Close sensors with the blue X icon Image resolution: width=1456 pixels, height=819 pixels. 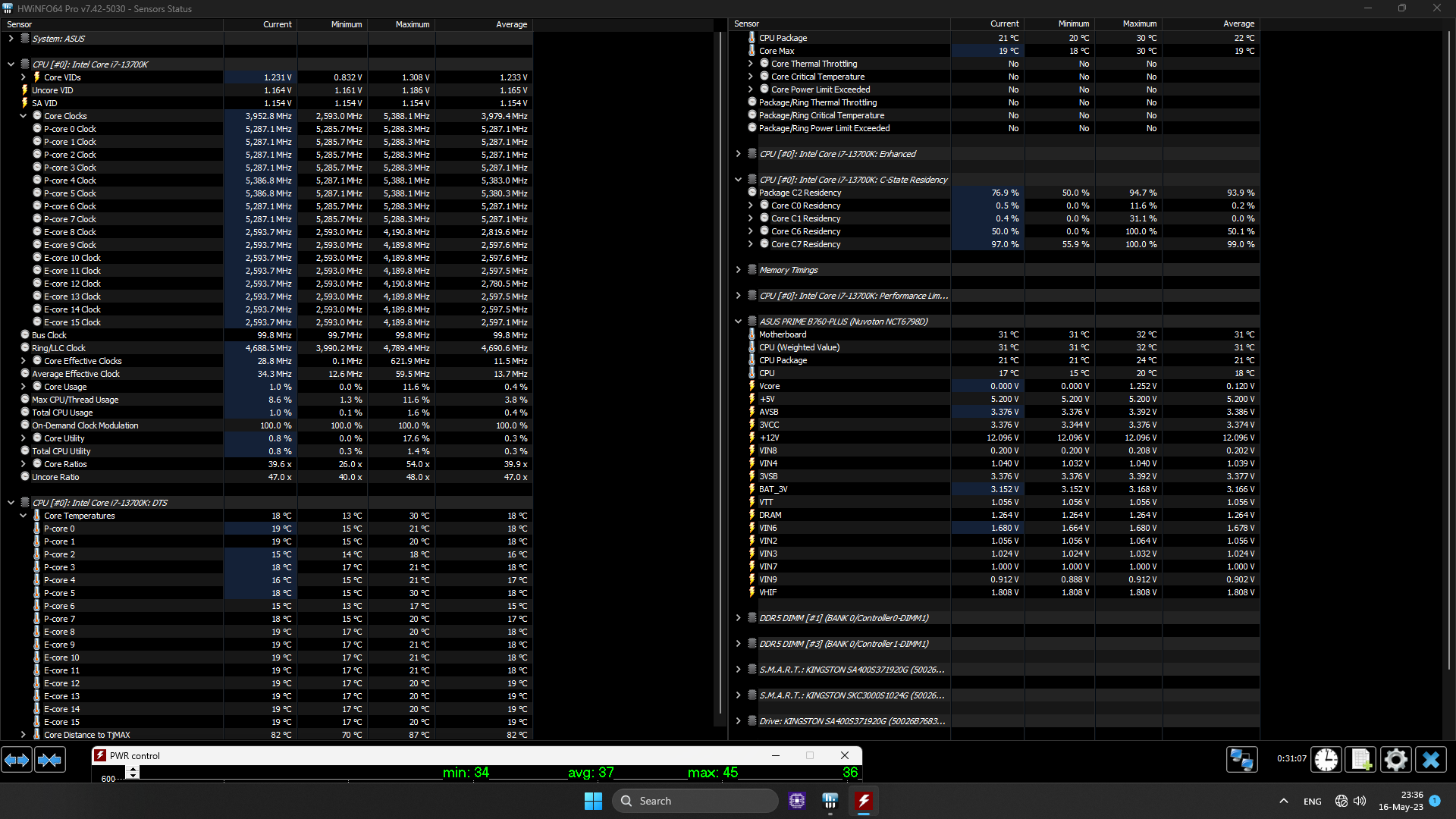pos(1431,760)
